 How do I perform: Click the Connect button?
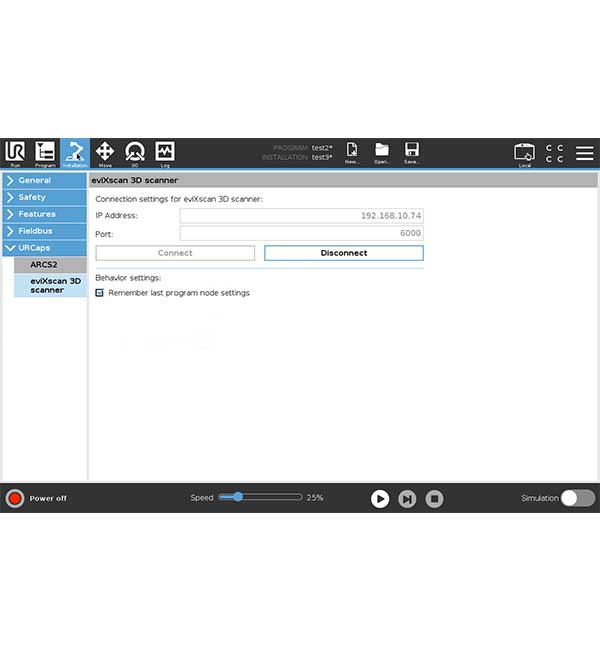175,253
